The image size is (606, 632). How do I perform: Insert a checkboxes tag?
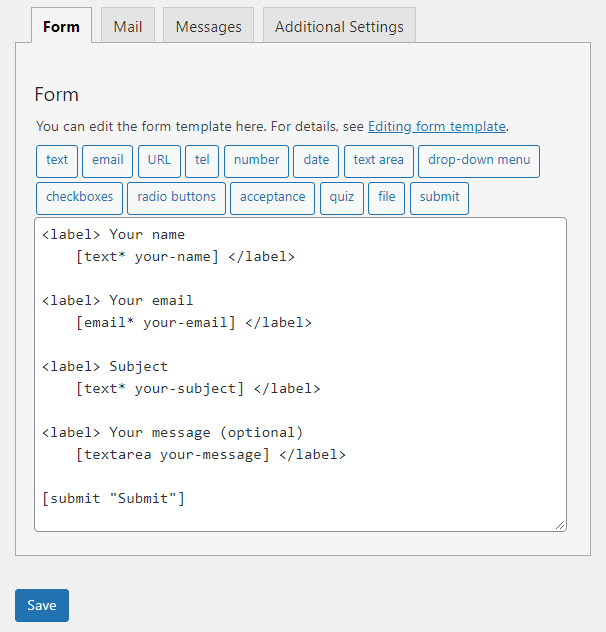tap(80, 198)
